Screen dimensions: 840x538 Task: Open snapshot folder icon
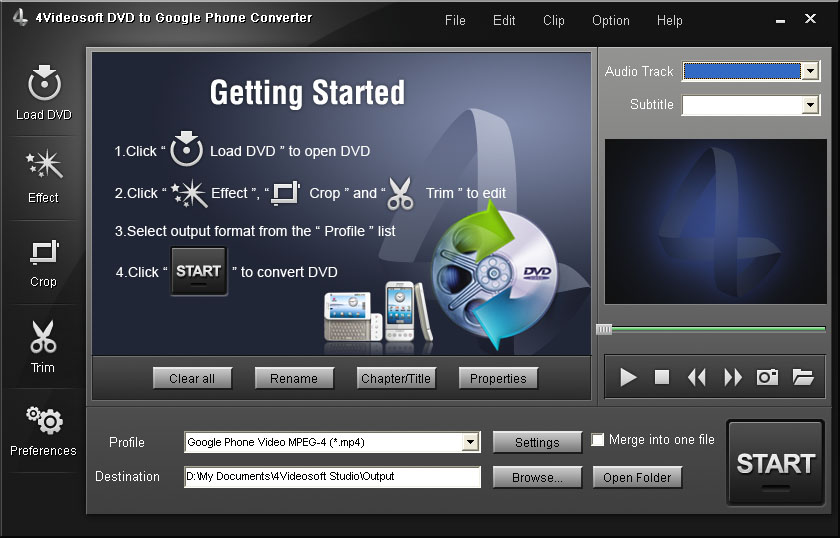tap(803, 377)
